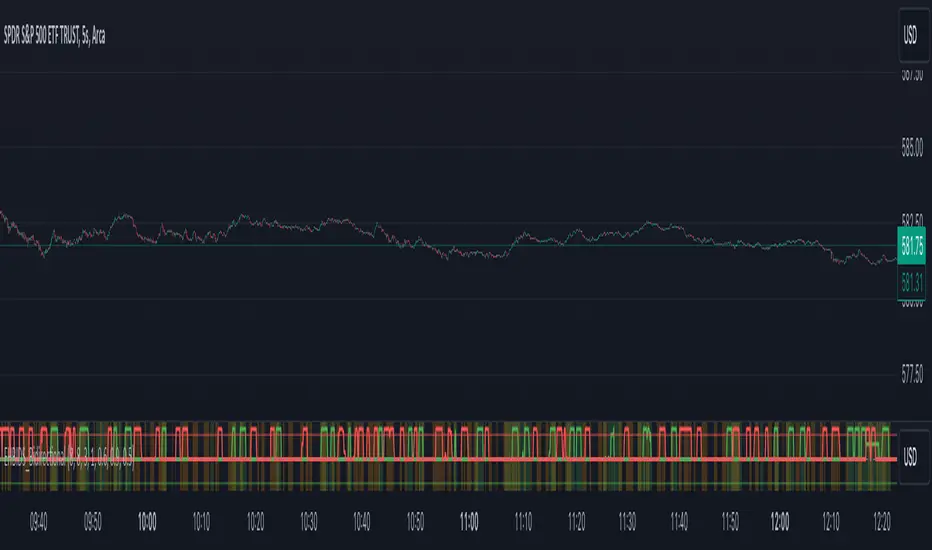Select the 12:00 time axis label

coord(780,519)
